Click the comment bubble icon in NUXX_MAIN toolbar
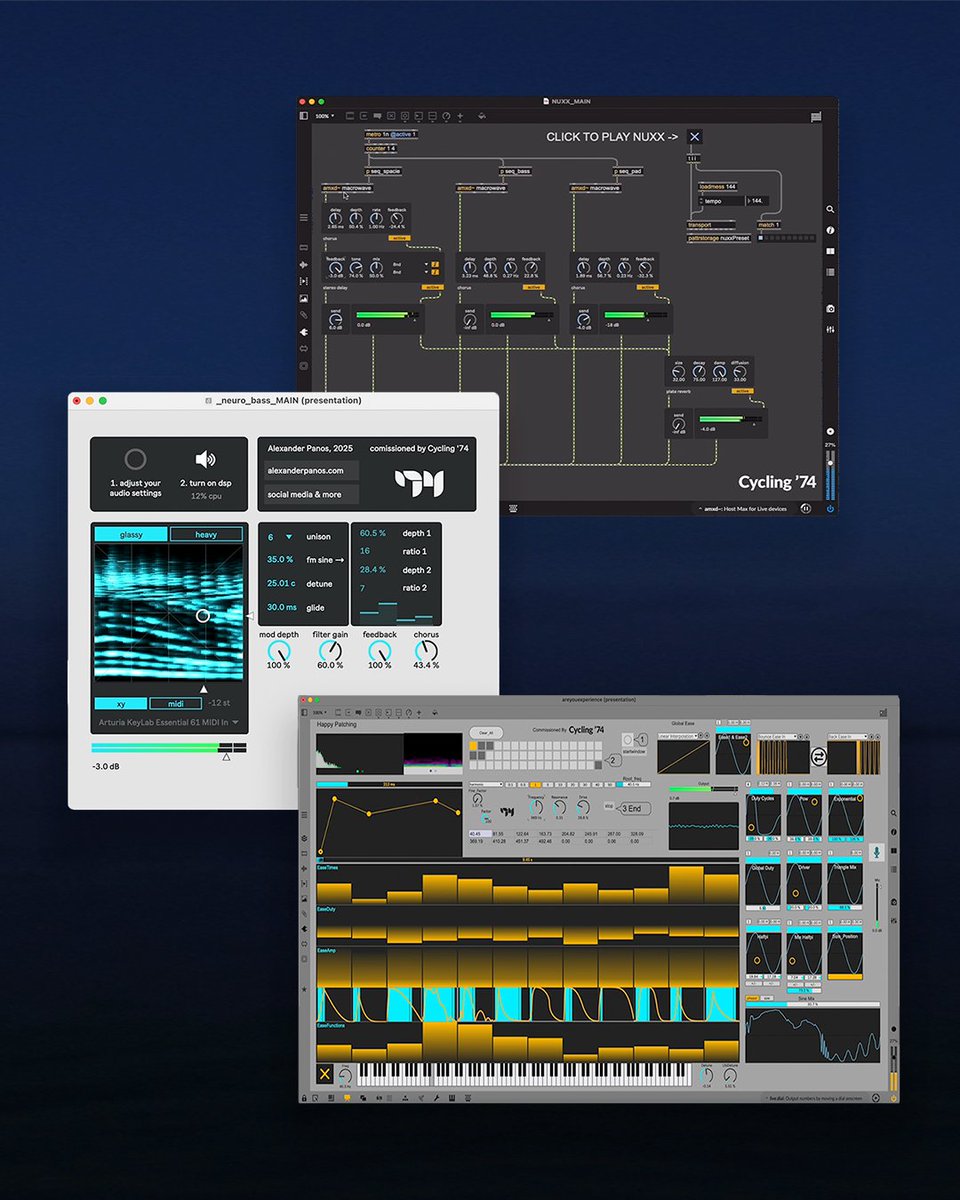The width and height of the screenshot is (960, 1200). [x=377, y=116]
